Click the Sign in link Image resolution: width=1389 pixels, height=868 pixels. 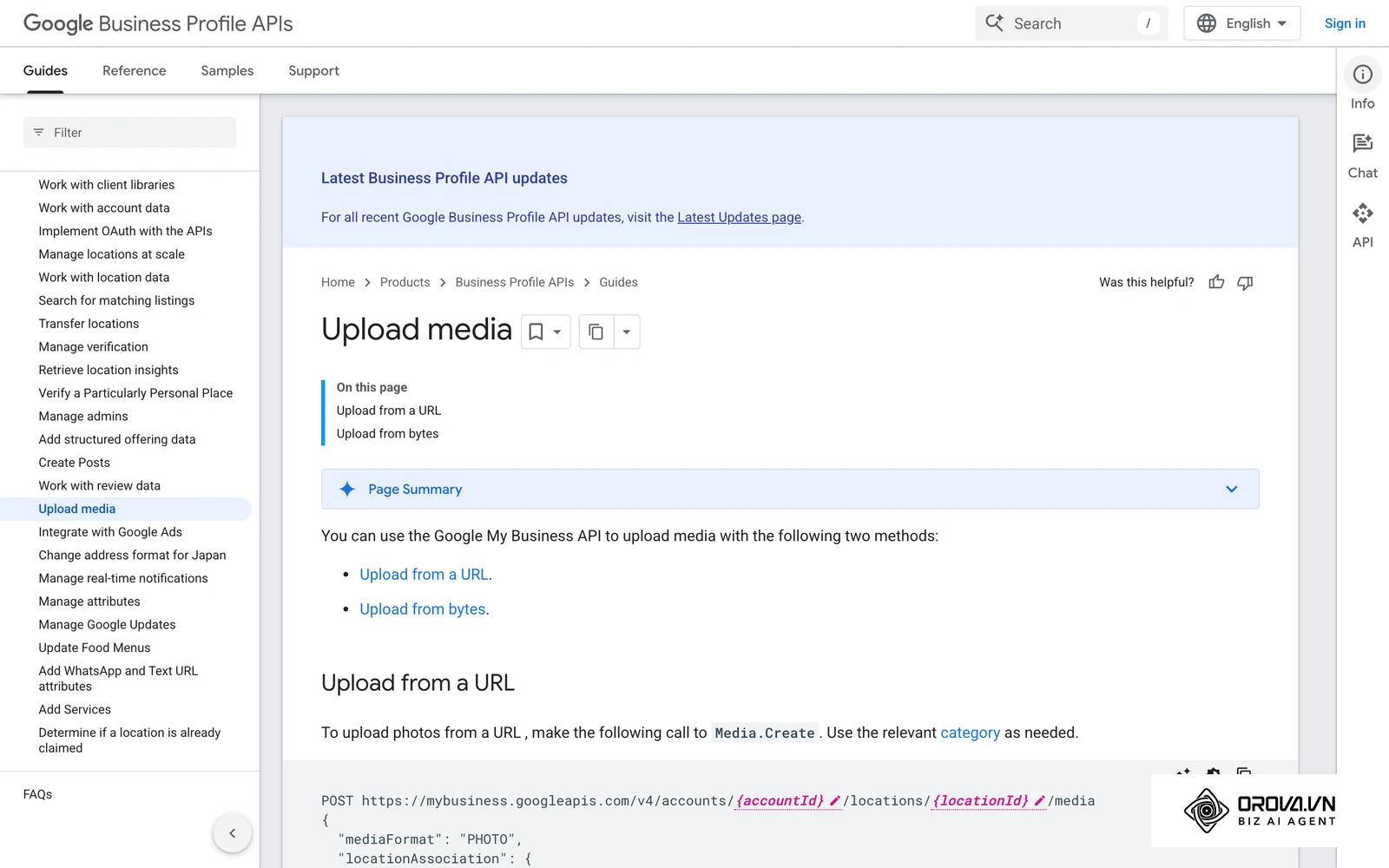(x=1345, y=23)
